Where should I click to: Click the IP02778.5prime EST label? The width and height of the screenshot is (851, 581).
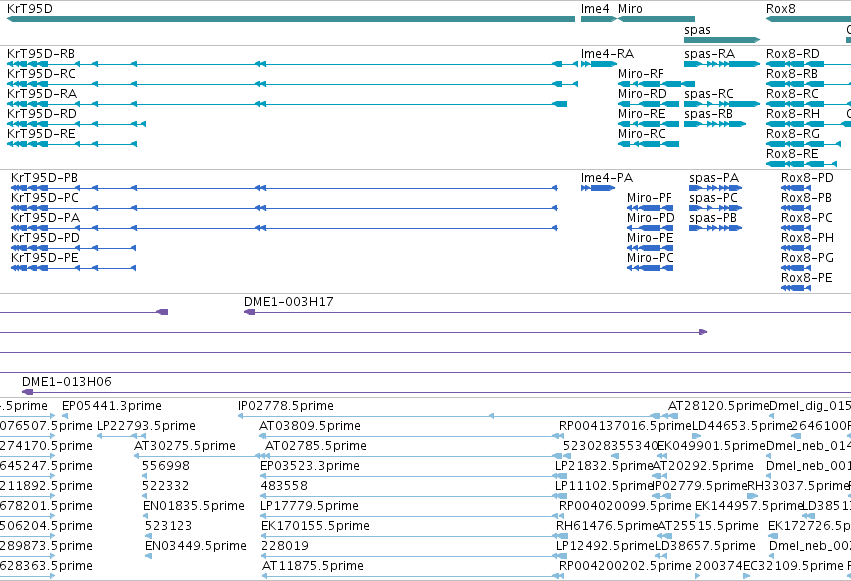tap(285, 406)
